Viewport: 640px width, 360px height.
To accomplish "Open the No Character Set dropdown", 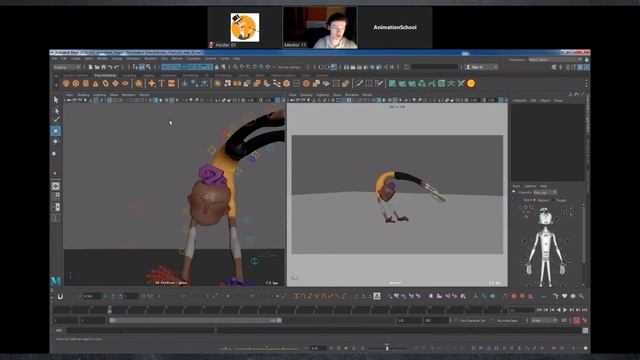I will [472, 321].
